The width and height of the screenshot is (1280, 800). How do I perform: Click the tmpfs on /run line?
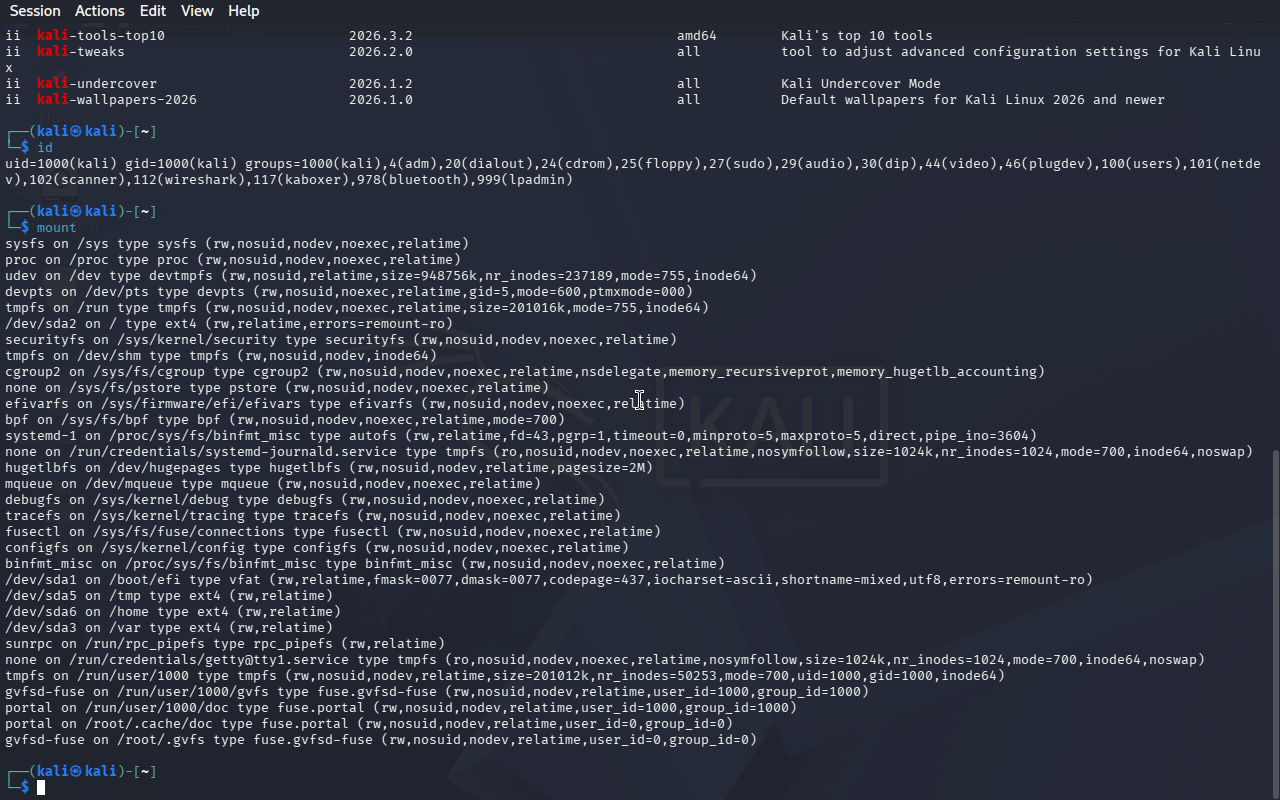[x=357, y=308]
